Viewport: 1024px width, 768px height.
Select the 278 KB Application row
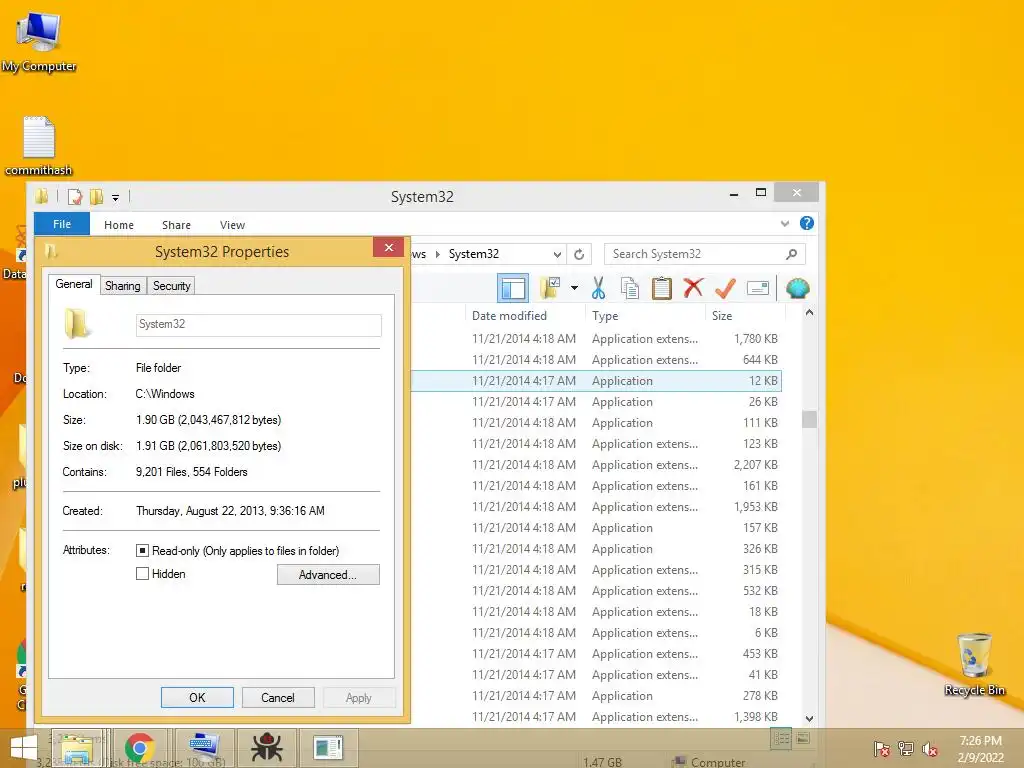[596, 696]
